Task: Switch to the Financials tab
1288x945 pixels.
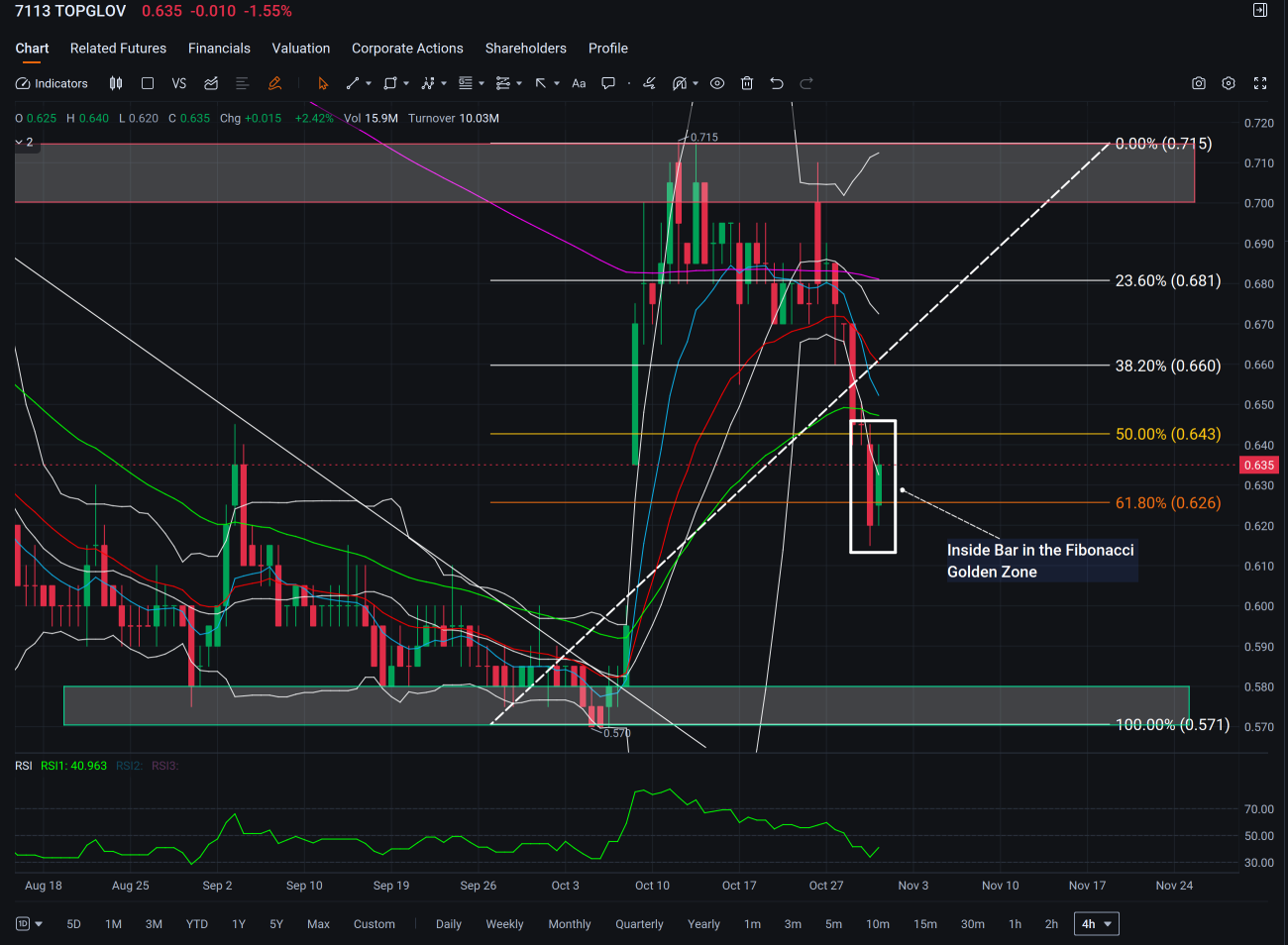Action: [x=219, y=49]
